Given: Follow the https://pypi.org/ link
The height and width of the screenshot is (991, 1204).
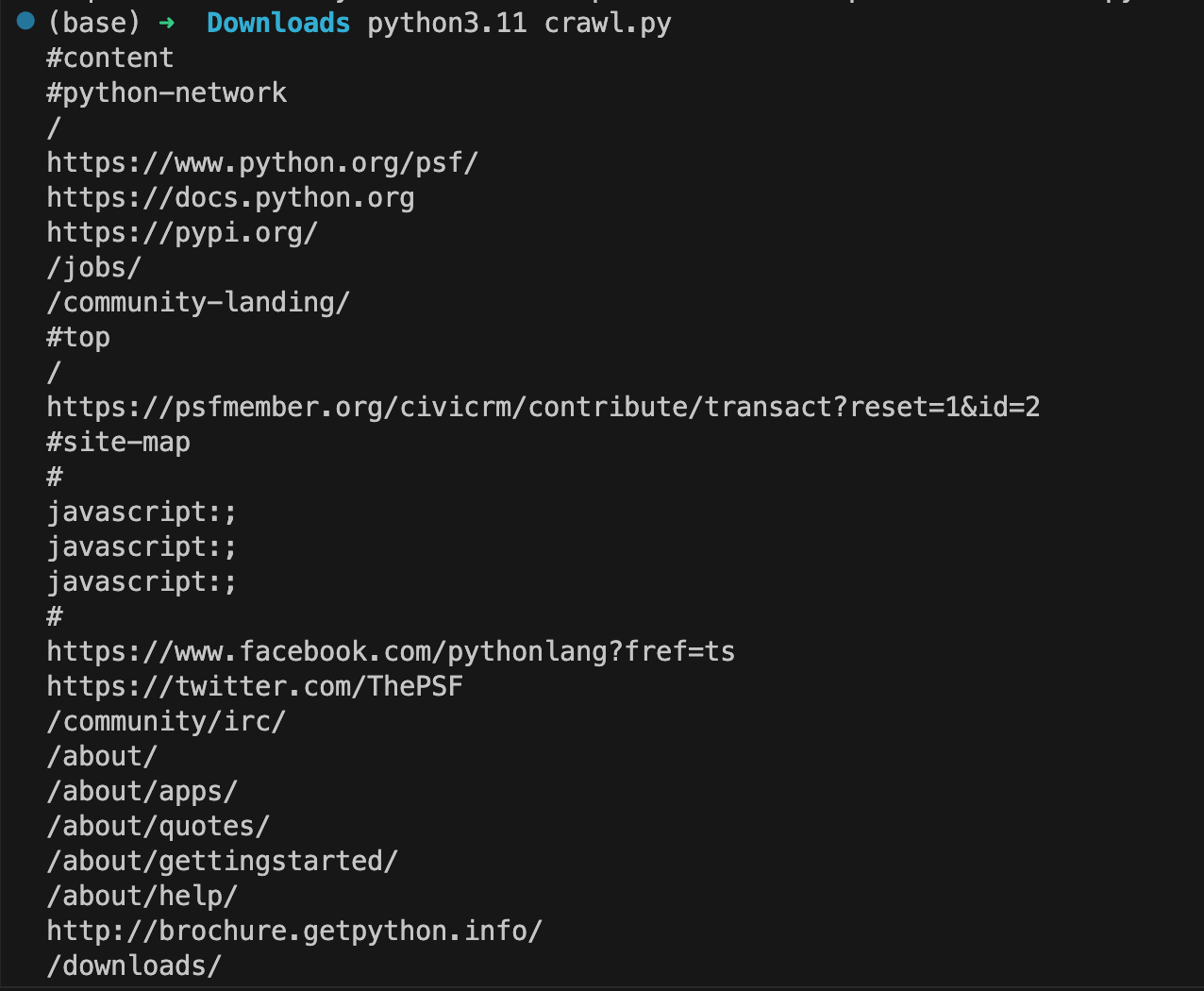Looking at the screenshot, I should pos(182,232).
